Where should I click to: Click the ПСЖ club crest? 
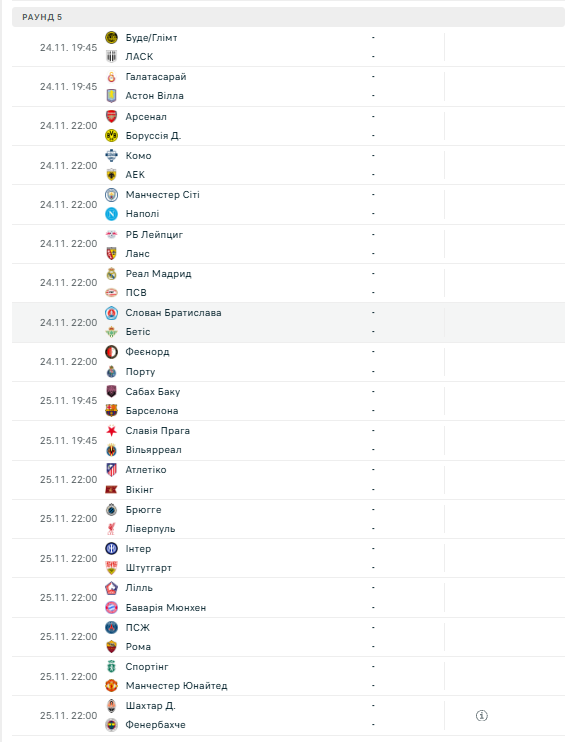111,627
